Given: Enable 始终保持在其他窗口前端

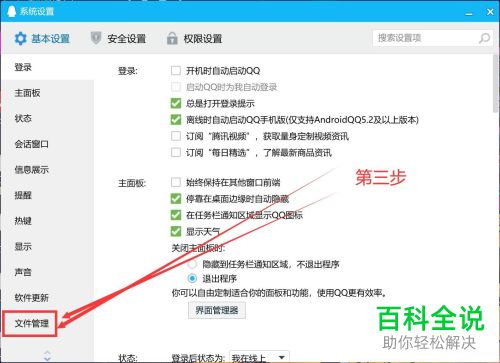Looking at the screenshot, I should tap(176, 182).
